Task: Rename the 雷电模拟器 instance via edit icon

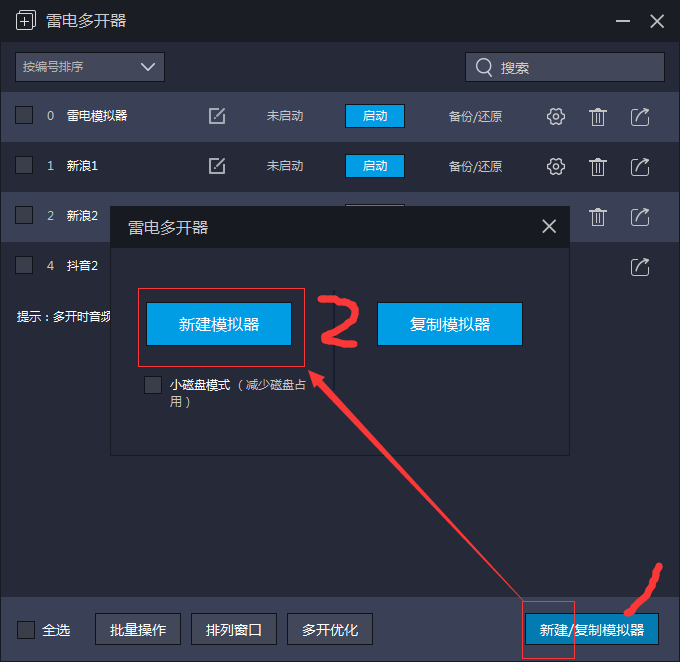Action: pos(217,116)
